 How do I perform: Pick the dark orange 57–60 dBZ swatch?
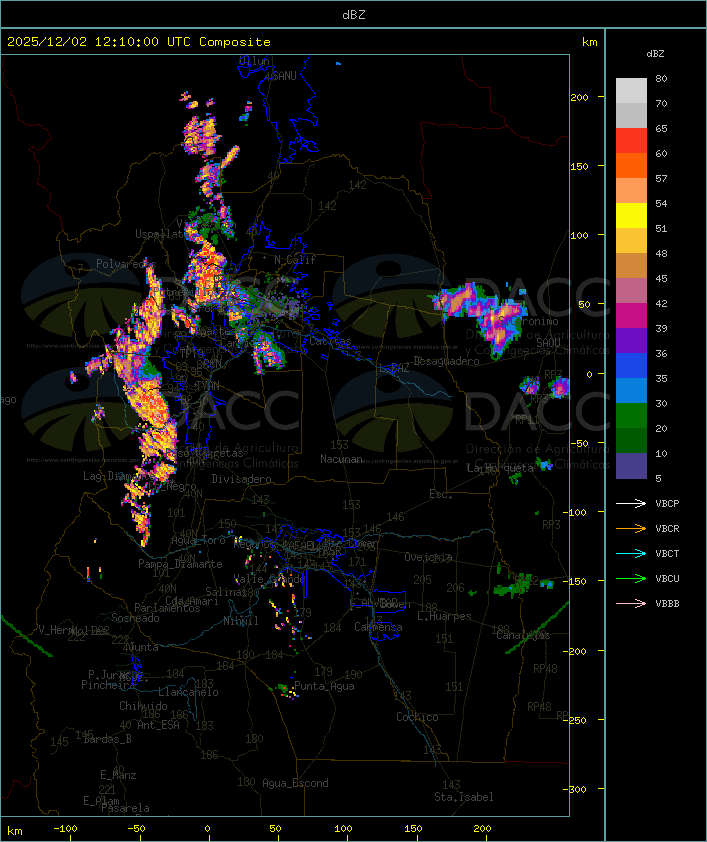coord(631,166)
